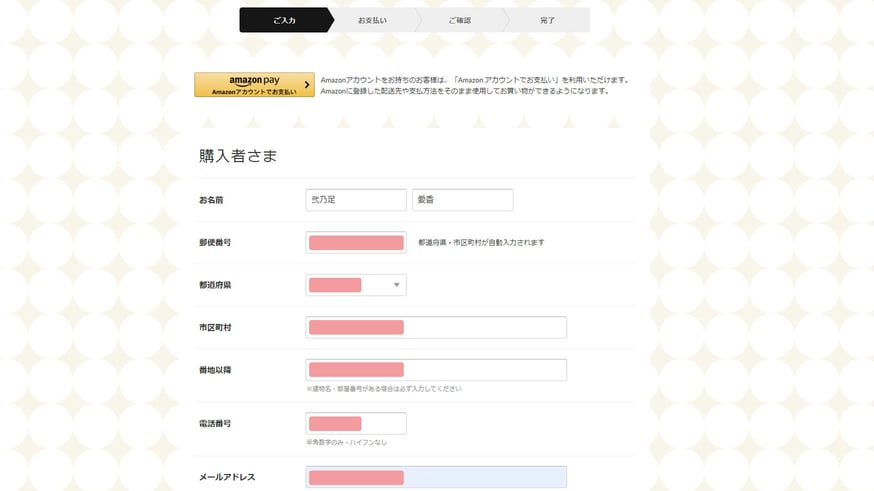Click the 郵便番号 auto-fill hint text
This screenshot has height=491, width=874.
tap(481, 242)
